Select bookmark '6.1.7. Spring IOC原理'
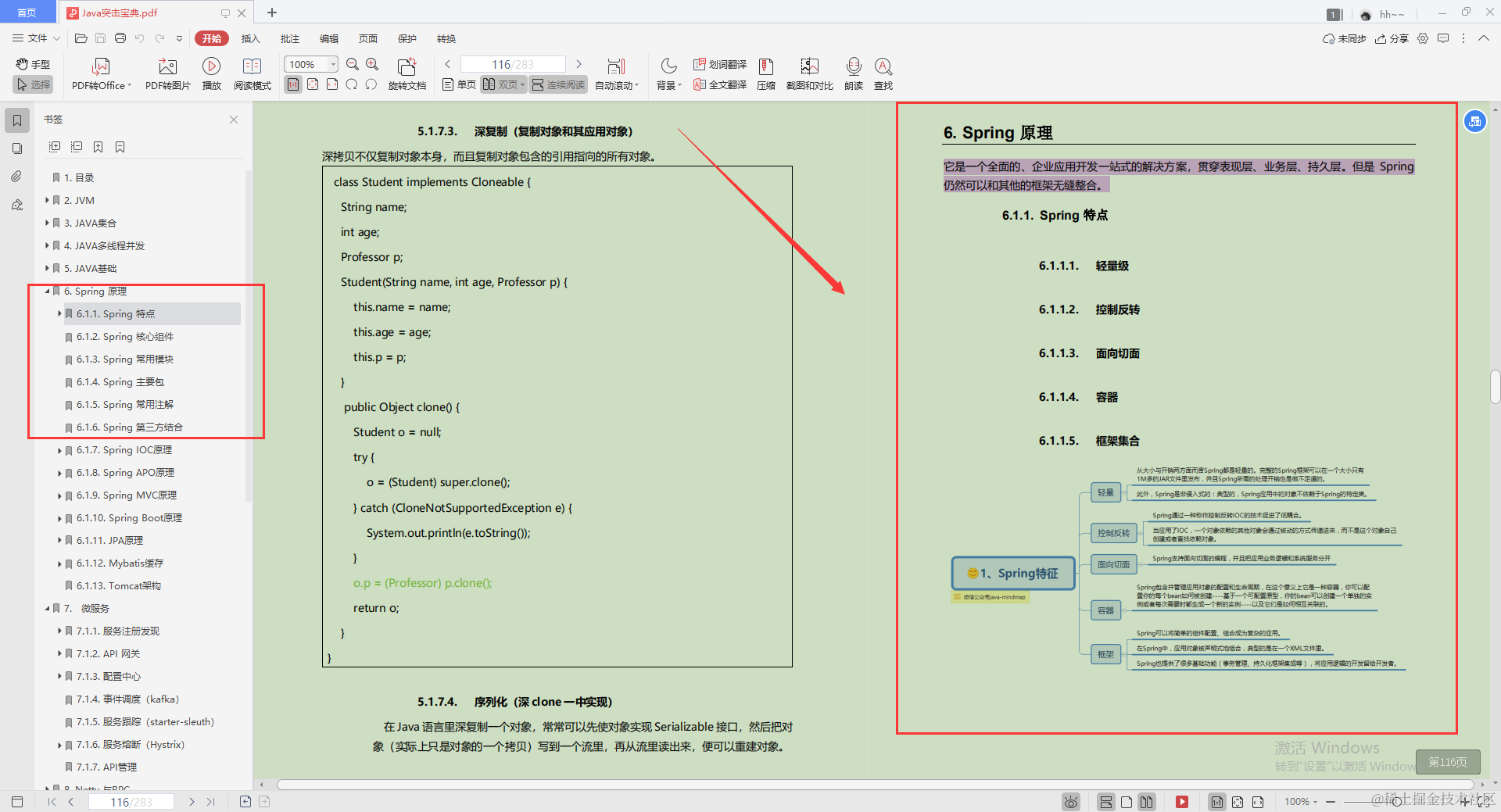 (x=125, y=449)
